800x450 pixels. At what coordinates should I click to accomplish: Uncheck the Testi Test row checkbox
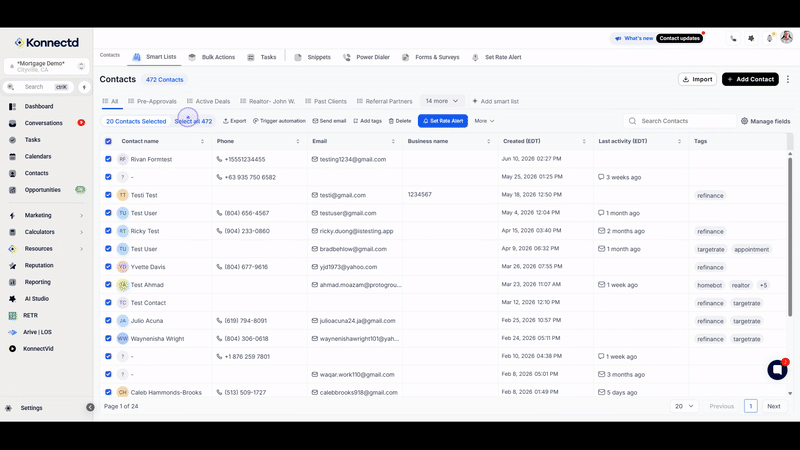(108, 195)
